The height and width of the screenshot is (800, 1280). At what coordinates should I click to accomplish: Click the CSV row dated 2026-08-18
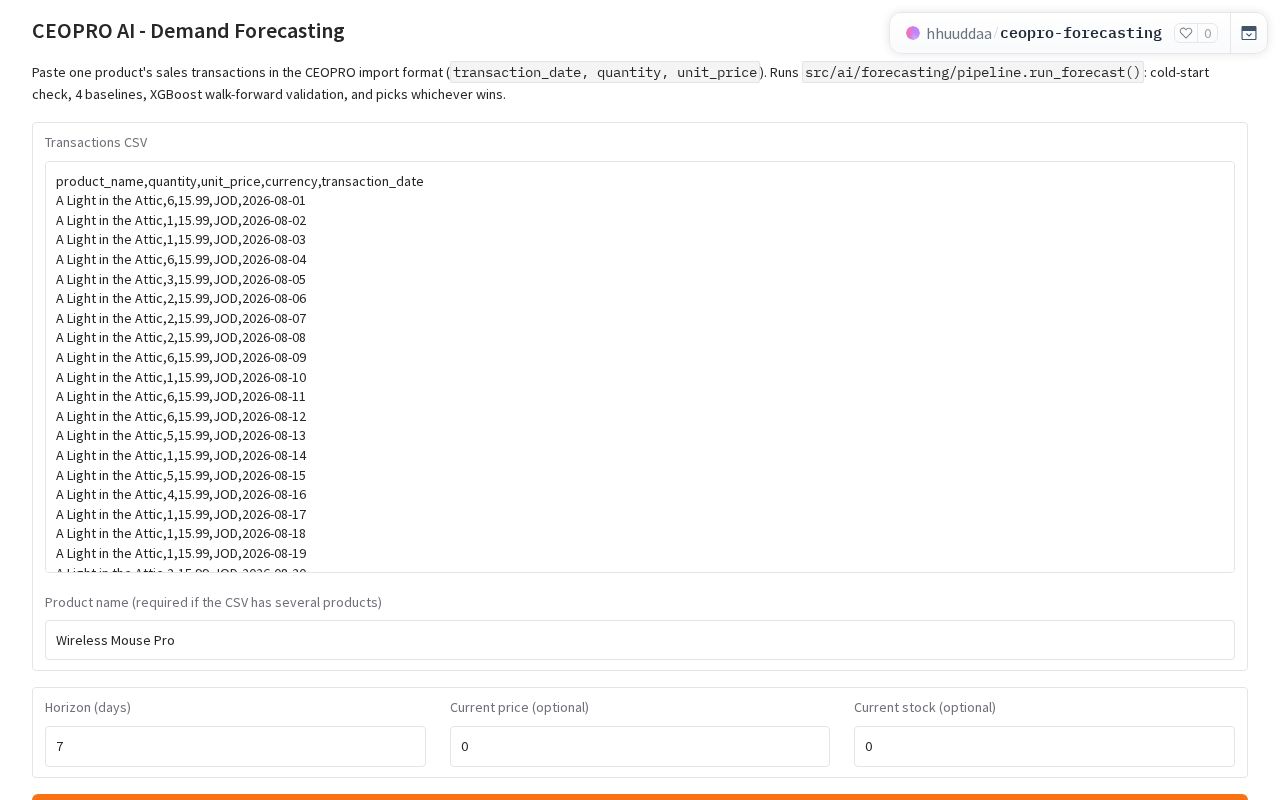(x=181, y=533)
